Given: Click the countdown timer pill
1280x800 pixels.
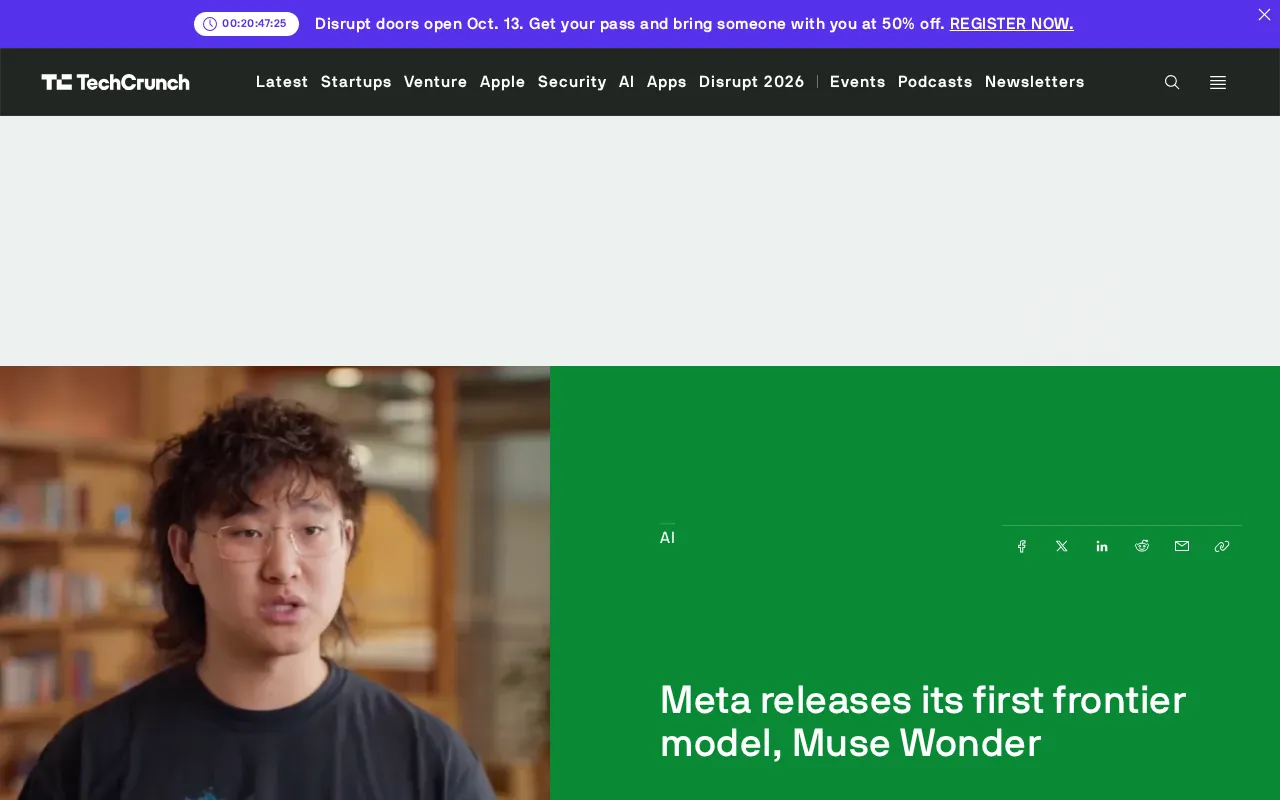Looking at the screenshot, I should click(246, 24).
